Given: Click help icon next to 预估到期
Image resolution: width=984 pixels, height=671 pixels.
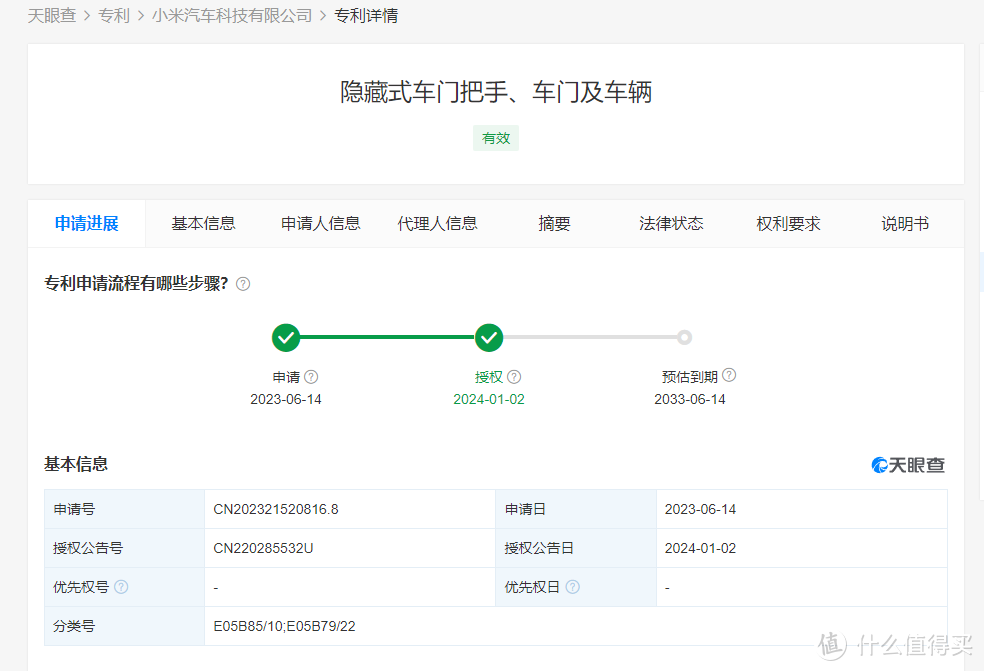Looking at the screenshot, I should 729,375.
